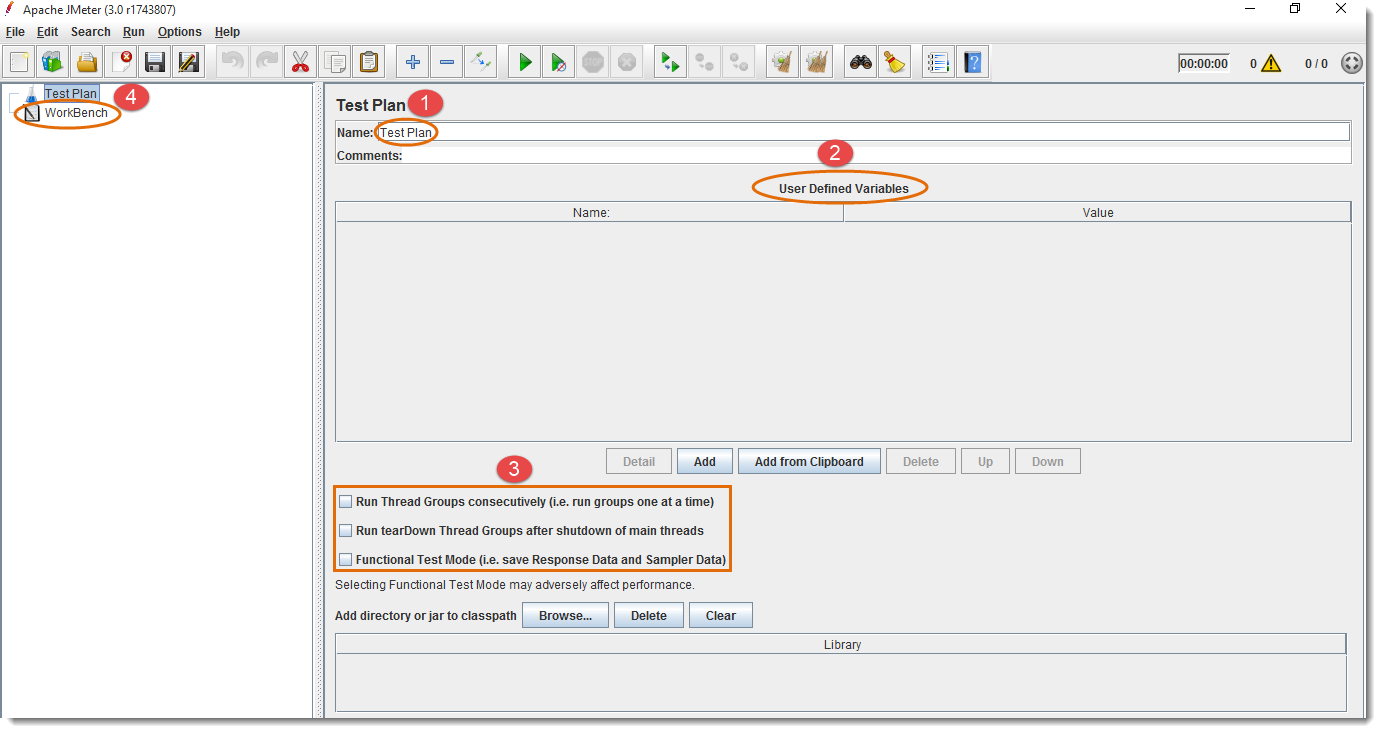This screenshot has width=1381, height=733.
Task: Collapse all nodes with minus icon
Action: pos(447,62)
